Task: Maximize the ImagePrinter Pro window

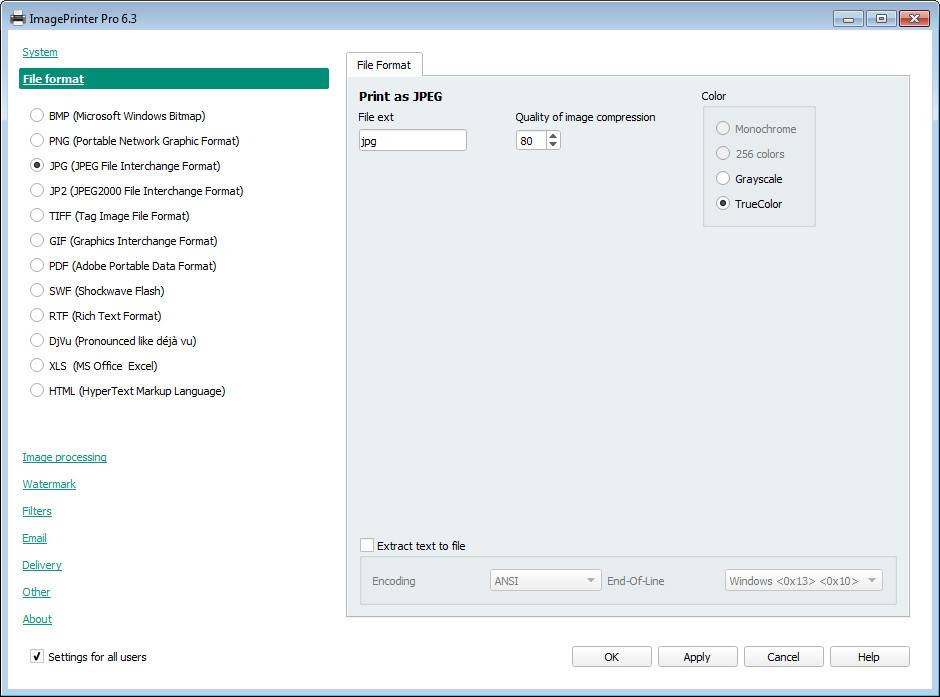Action: [x=881, y=19]
